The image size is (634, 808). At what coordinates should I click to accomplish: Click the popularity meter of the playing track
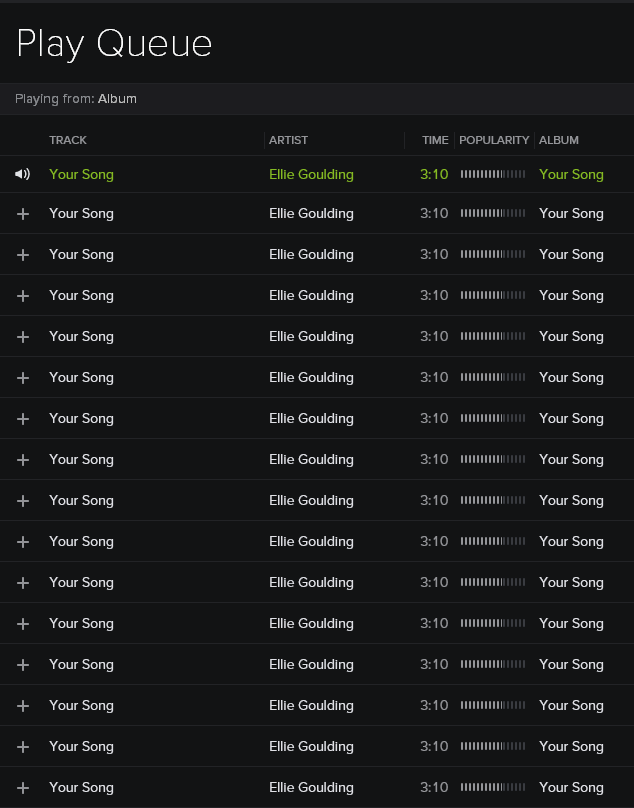[x=494, y=174]
